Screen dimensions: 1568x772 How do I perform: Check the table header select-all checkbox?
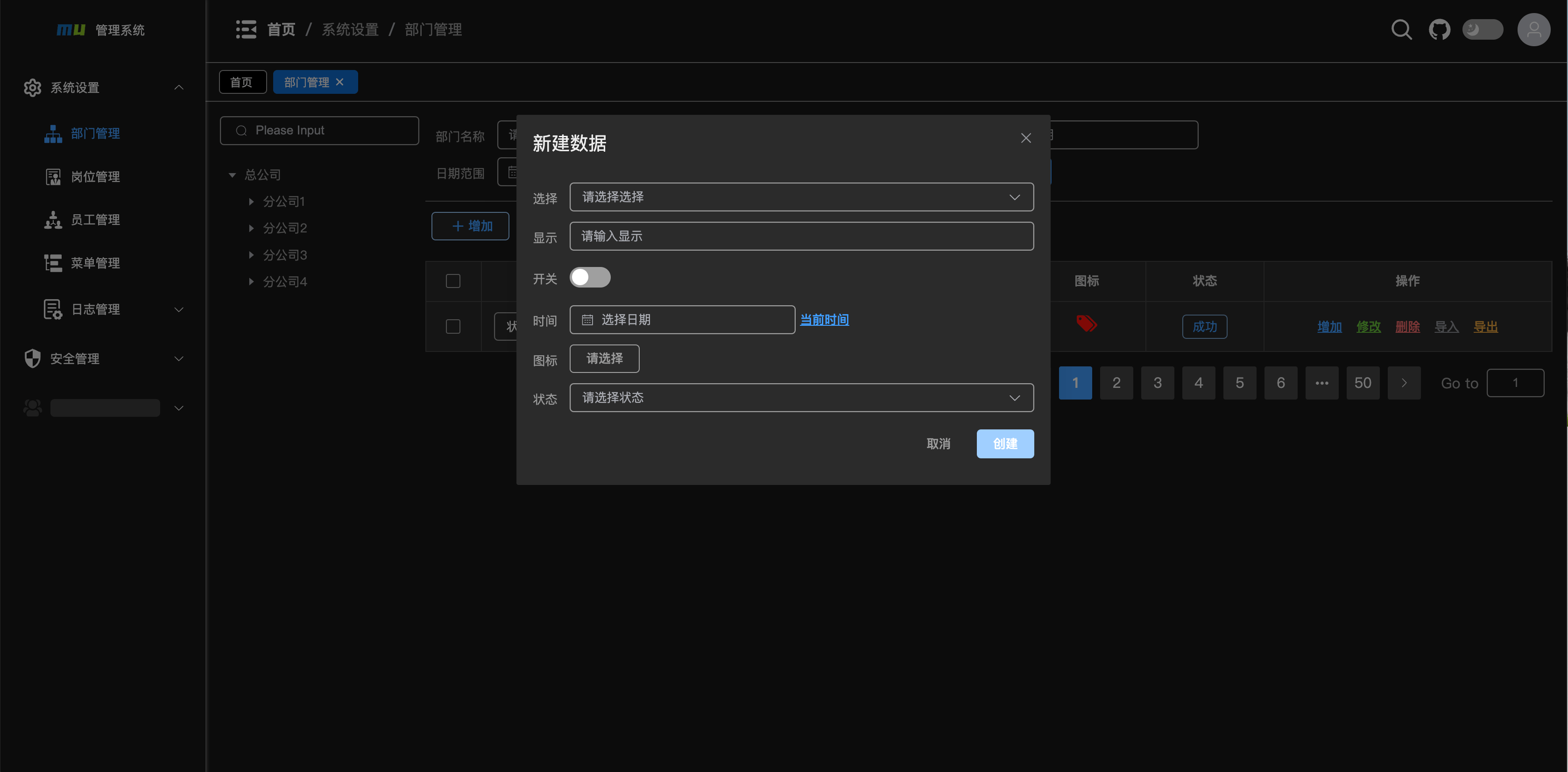tap(453, 281)
